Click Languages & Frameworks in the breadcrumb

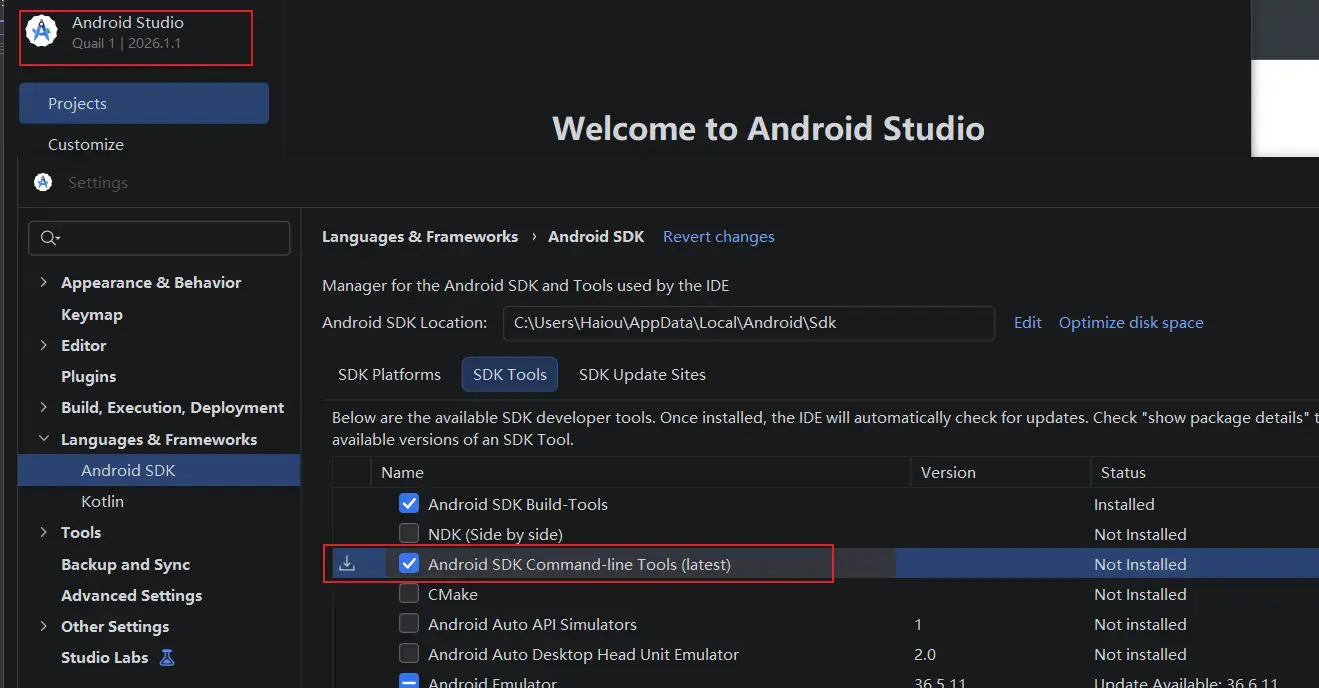tap(420, 236)
